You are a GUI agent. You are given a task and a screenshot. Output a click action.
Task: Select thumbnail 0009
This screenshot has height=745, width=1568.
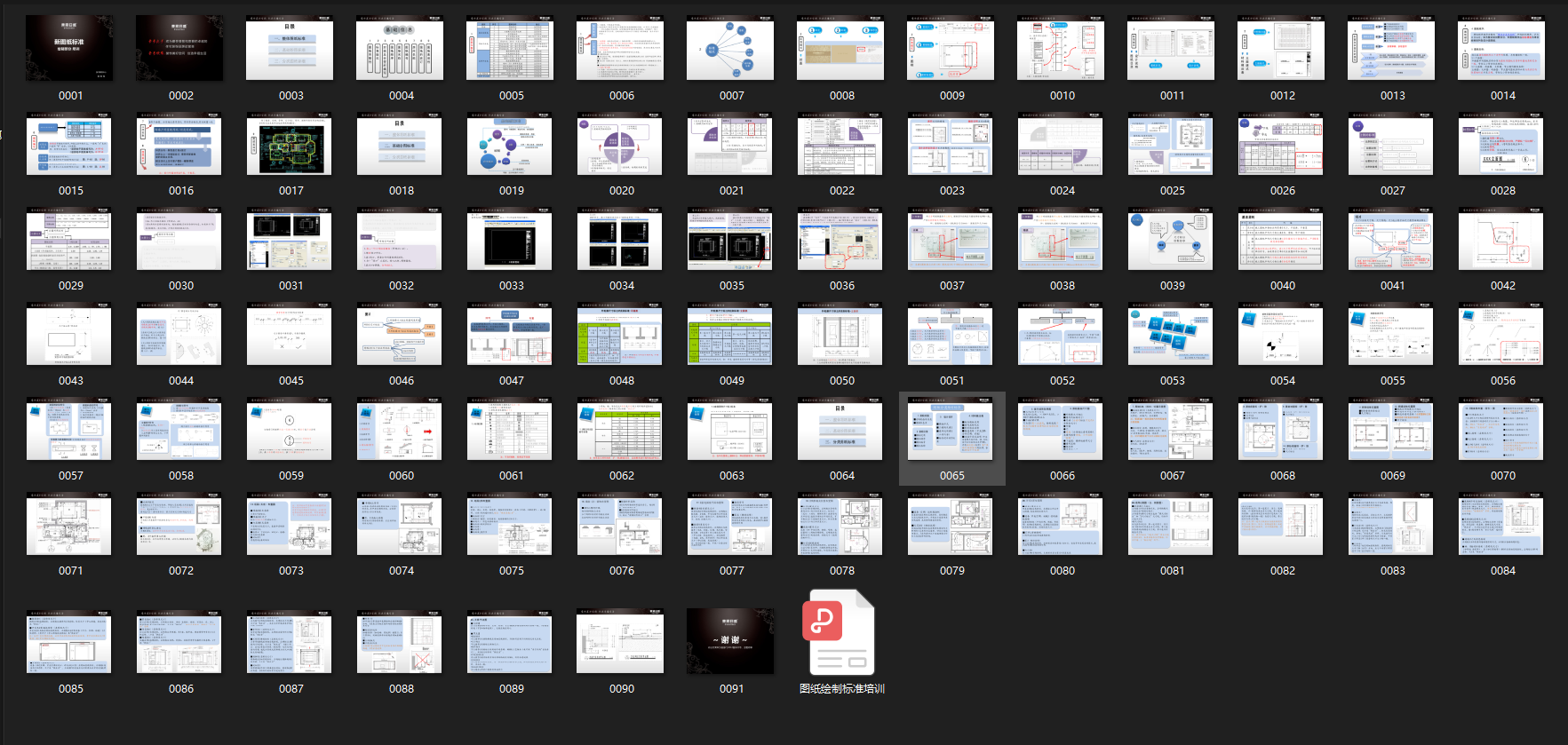point(951,49)
